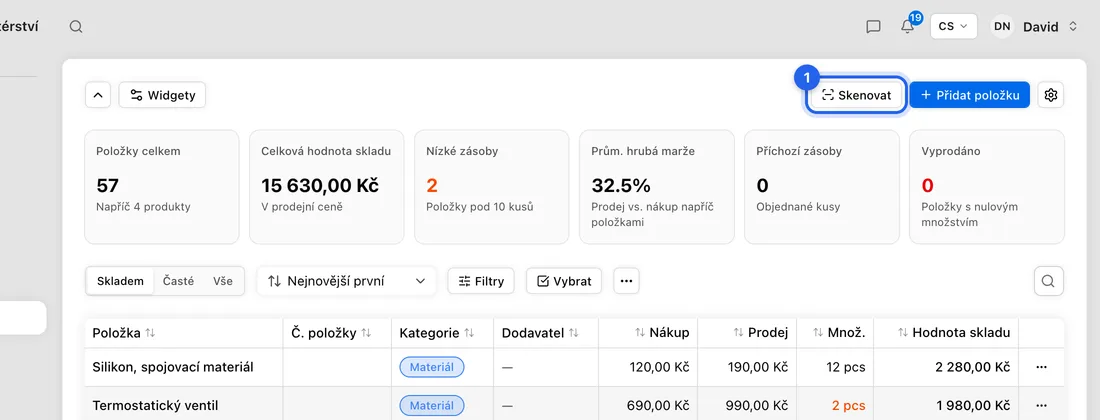
Task: Click Přidat položku button
Action: coord(970,95)
